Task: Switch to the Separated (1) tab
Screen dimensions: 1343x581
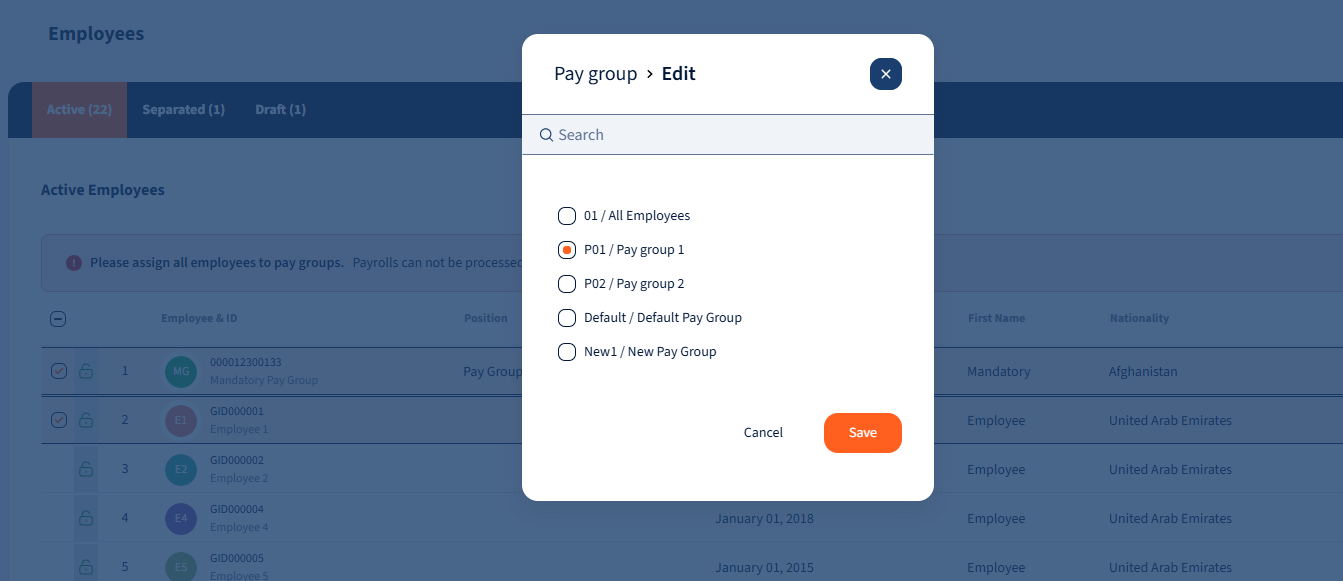Action: point(183,110)
